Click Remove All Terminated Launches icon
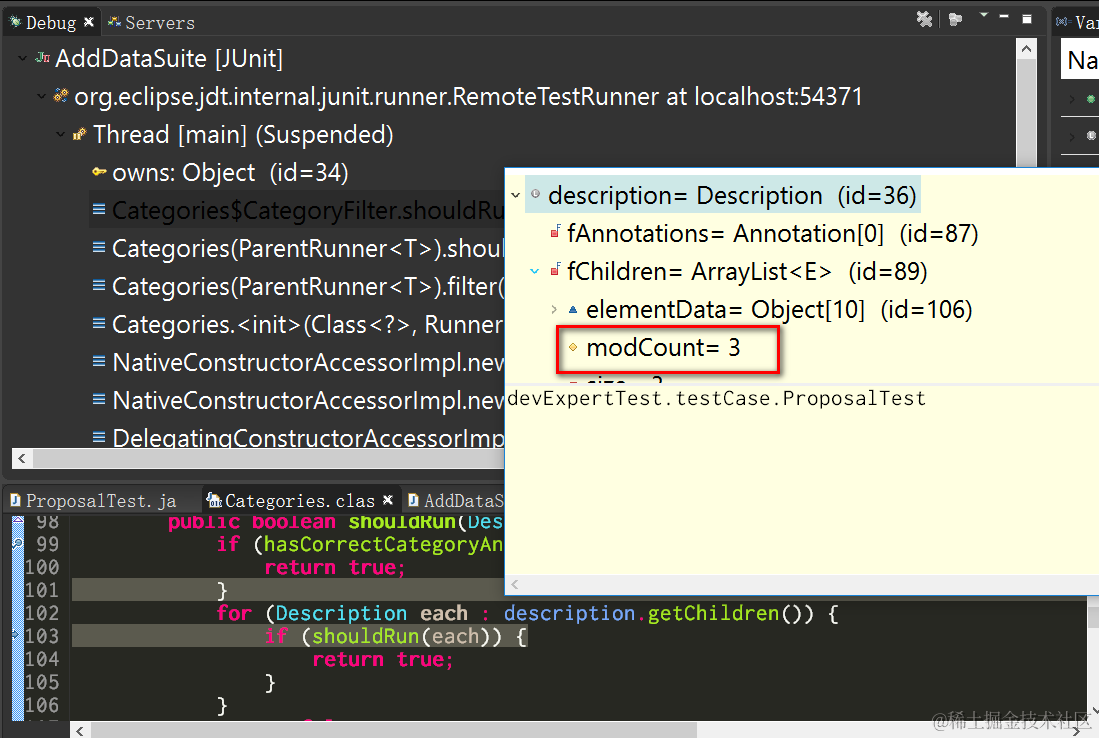This screenshot has width=1099, height=738. click(924, 19)
